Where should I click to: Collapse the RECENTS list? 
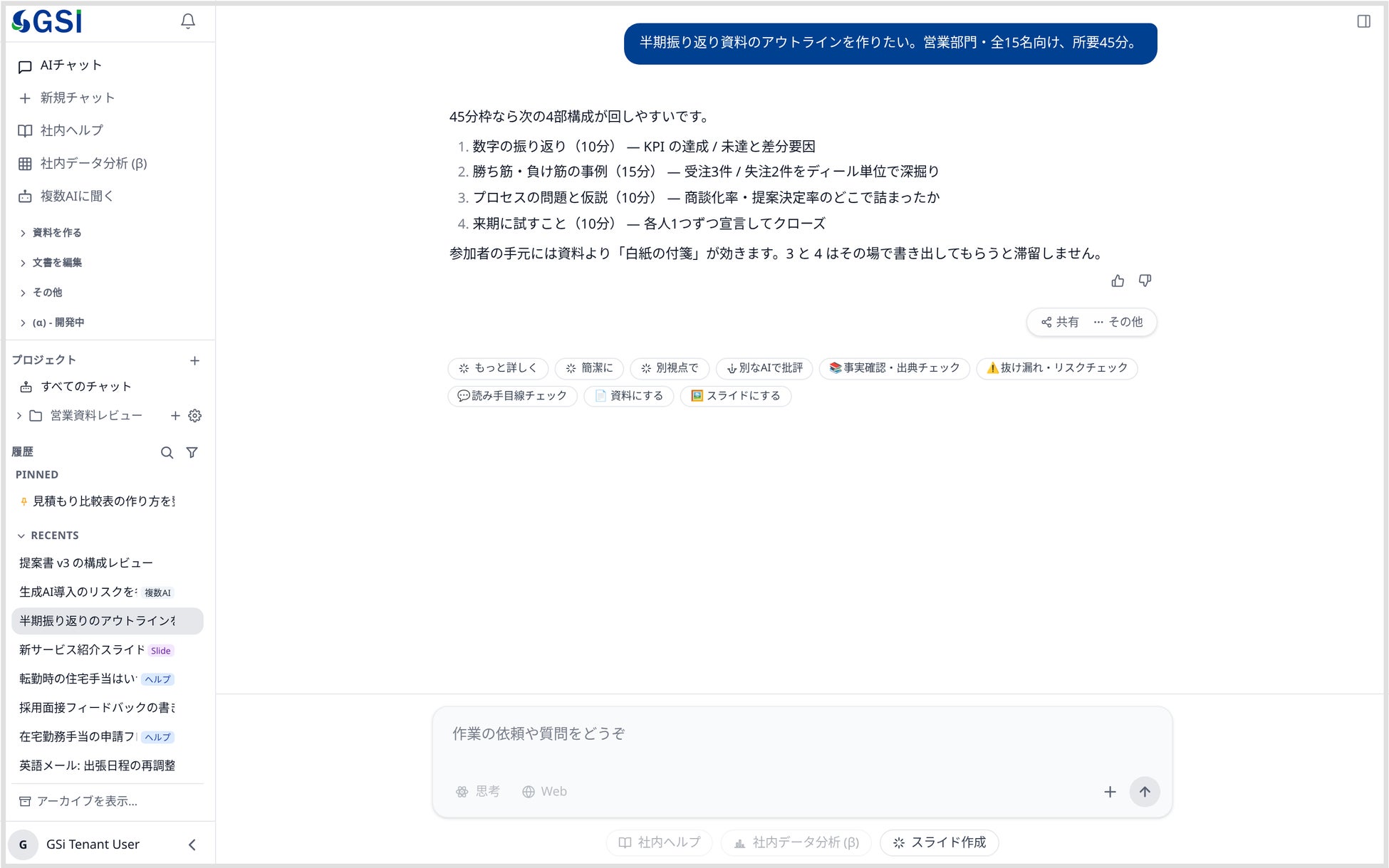click(x=48, y=535)
